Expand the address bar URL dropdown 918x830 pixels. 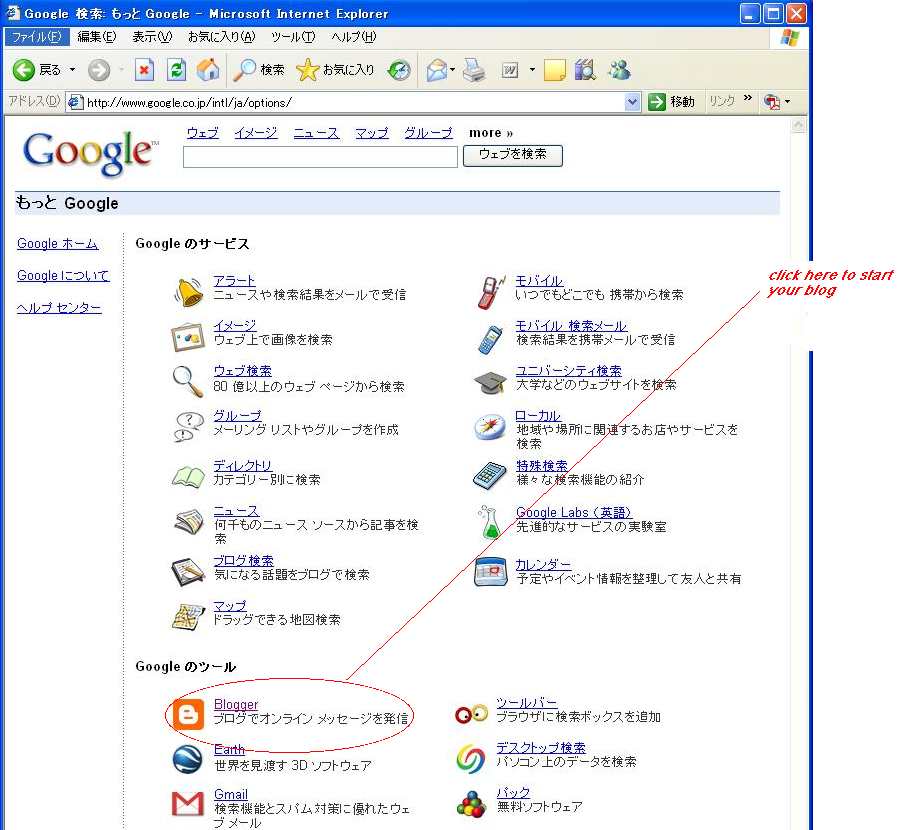pyautogui.click(x=632, y=102)
